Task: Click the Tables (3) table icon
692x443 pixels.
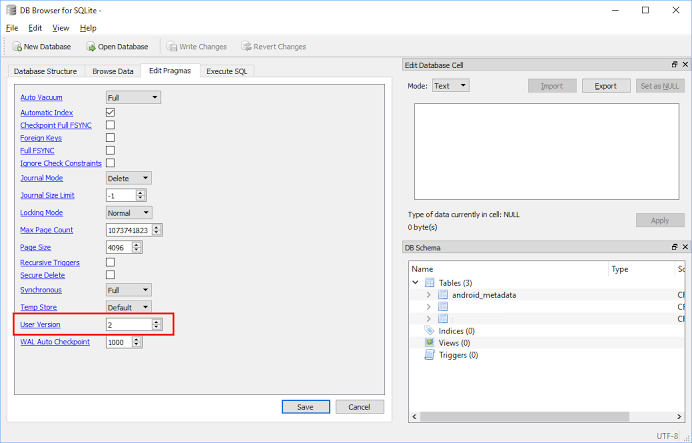Action: click(429, 282)
